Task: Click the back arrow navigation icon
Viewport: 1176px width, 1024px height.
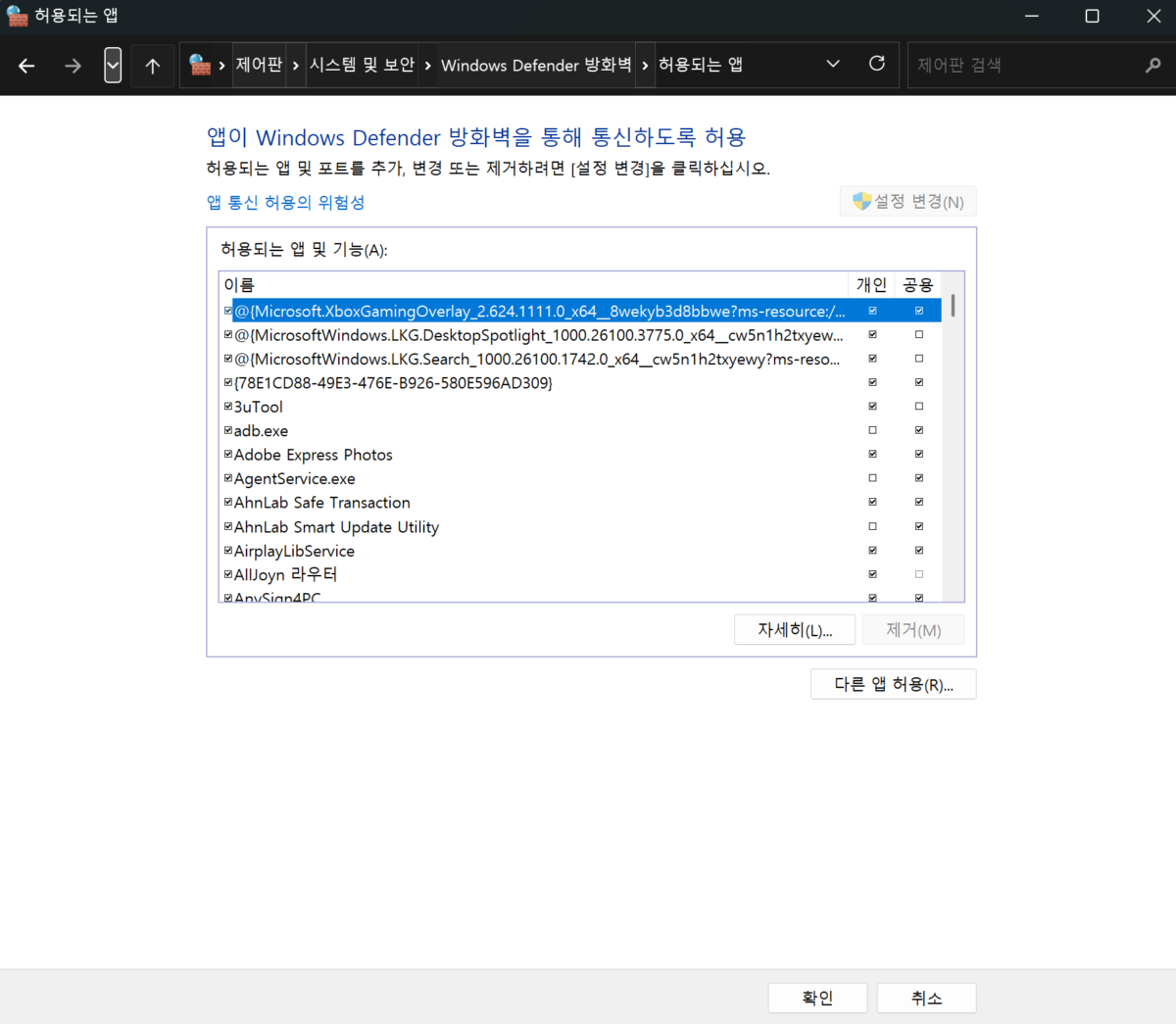Action: click(x=26, y=66)
